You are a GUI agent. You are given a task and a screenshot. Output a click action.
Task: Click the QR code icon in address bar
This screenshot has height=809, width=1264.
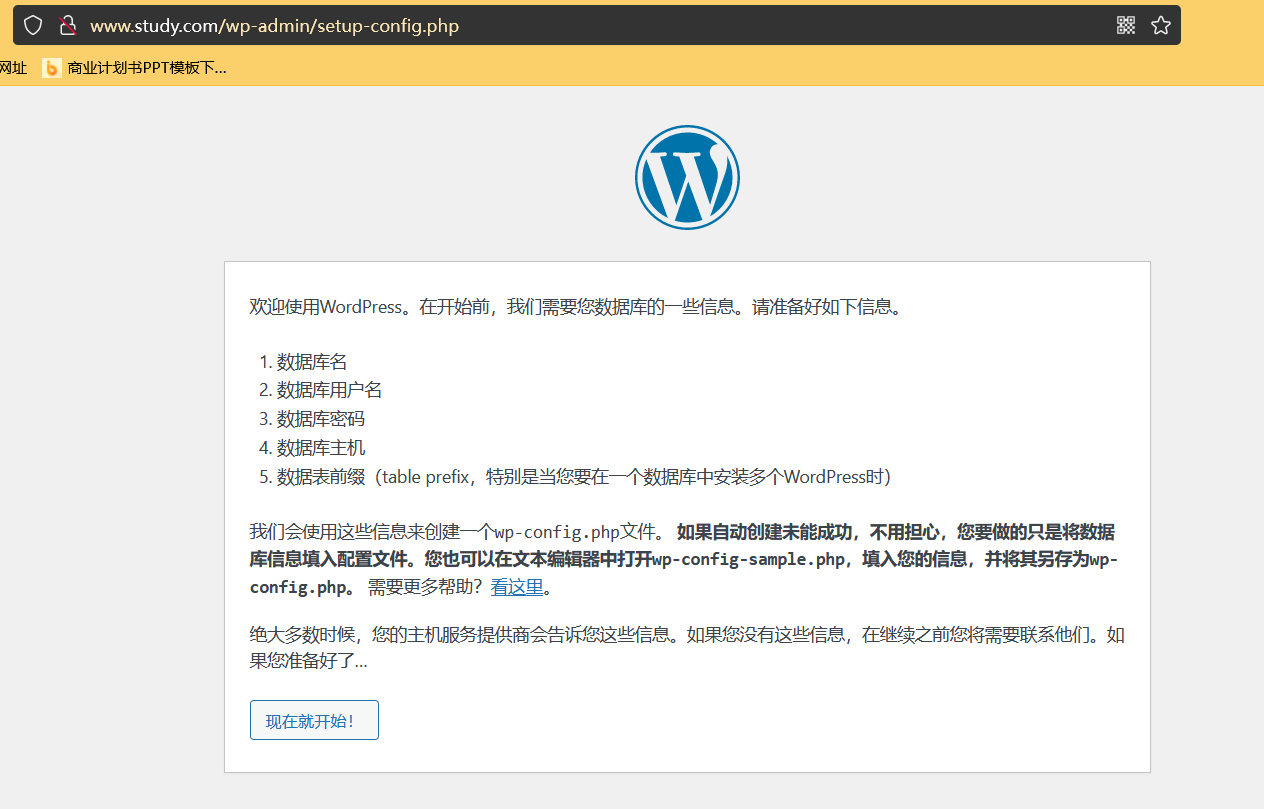click(1126, 25)
